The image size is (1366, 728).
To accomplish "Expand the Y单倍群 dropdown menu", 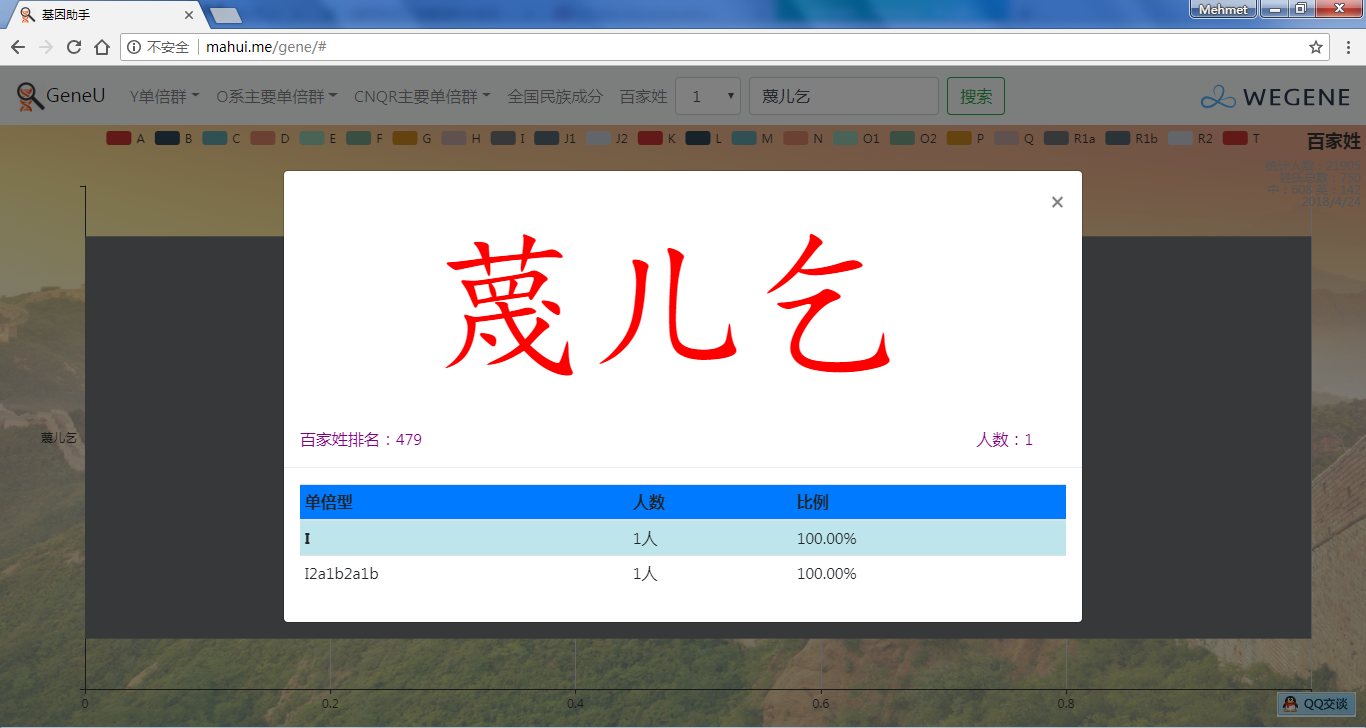I will click(164, 96).
